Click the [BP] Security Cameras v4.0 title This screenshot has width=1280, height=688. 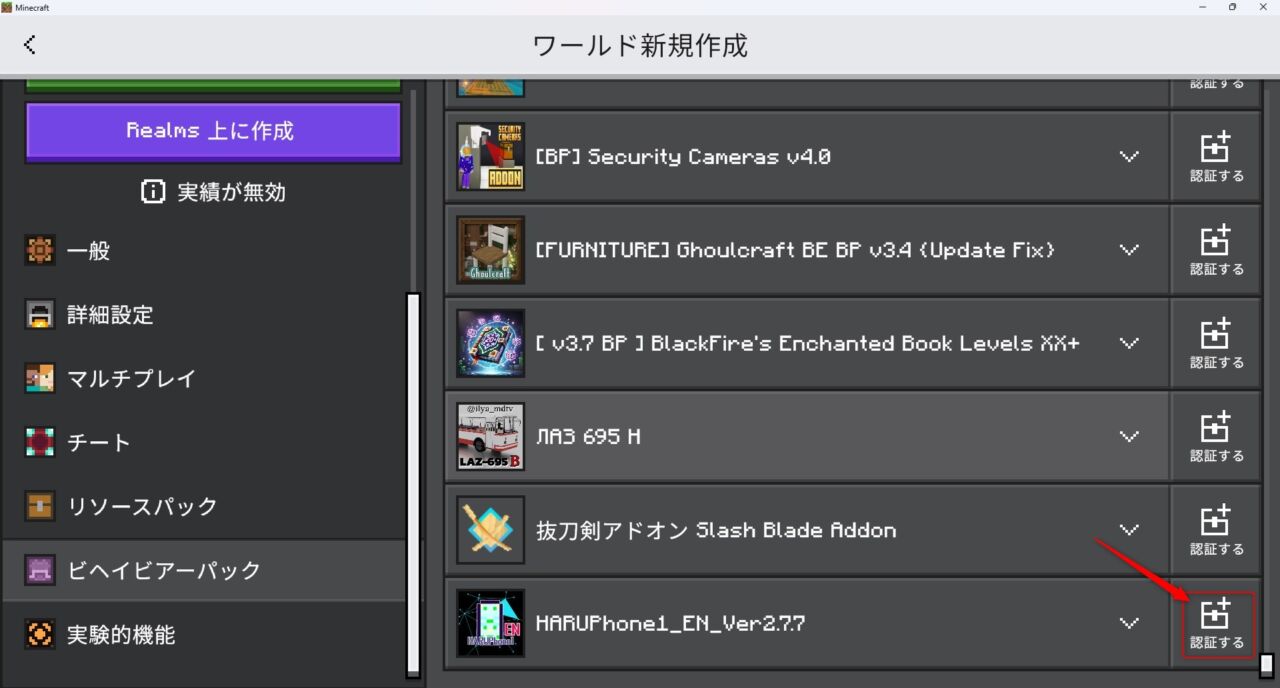click(x=683, y=157)
